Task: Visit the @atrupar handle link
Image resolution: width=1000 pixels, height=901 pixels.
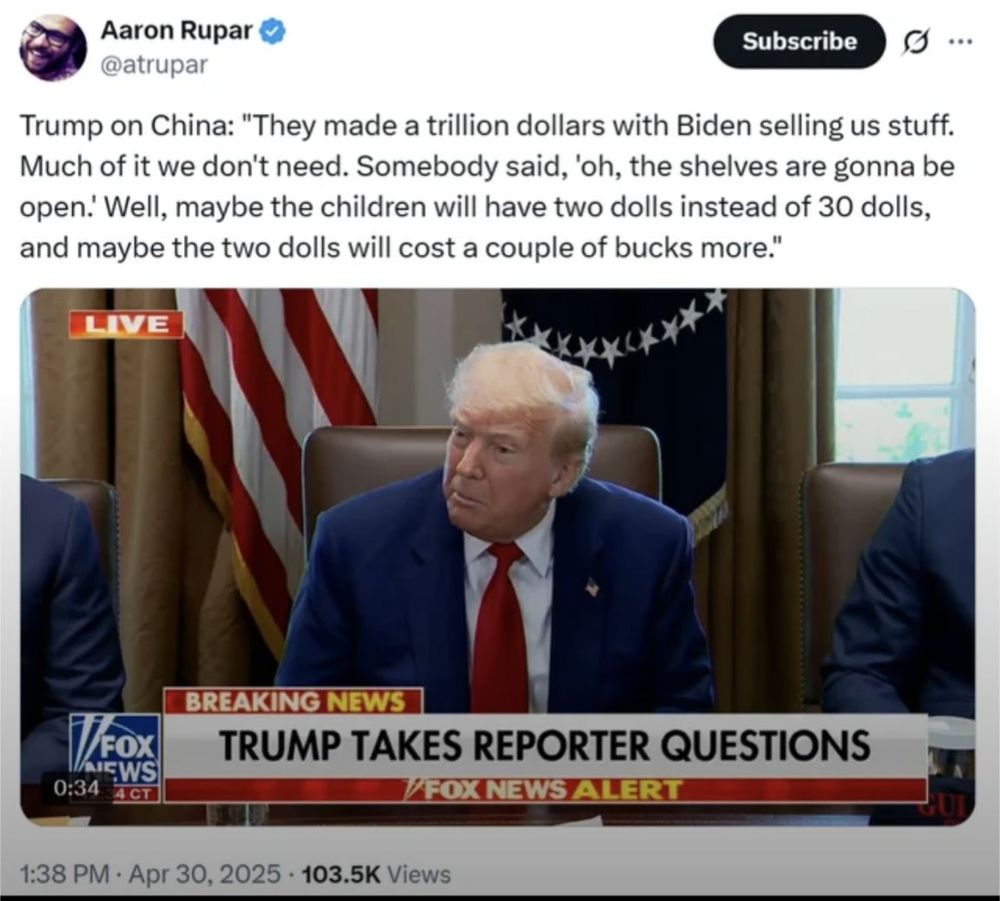Action: 154,64
